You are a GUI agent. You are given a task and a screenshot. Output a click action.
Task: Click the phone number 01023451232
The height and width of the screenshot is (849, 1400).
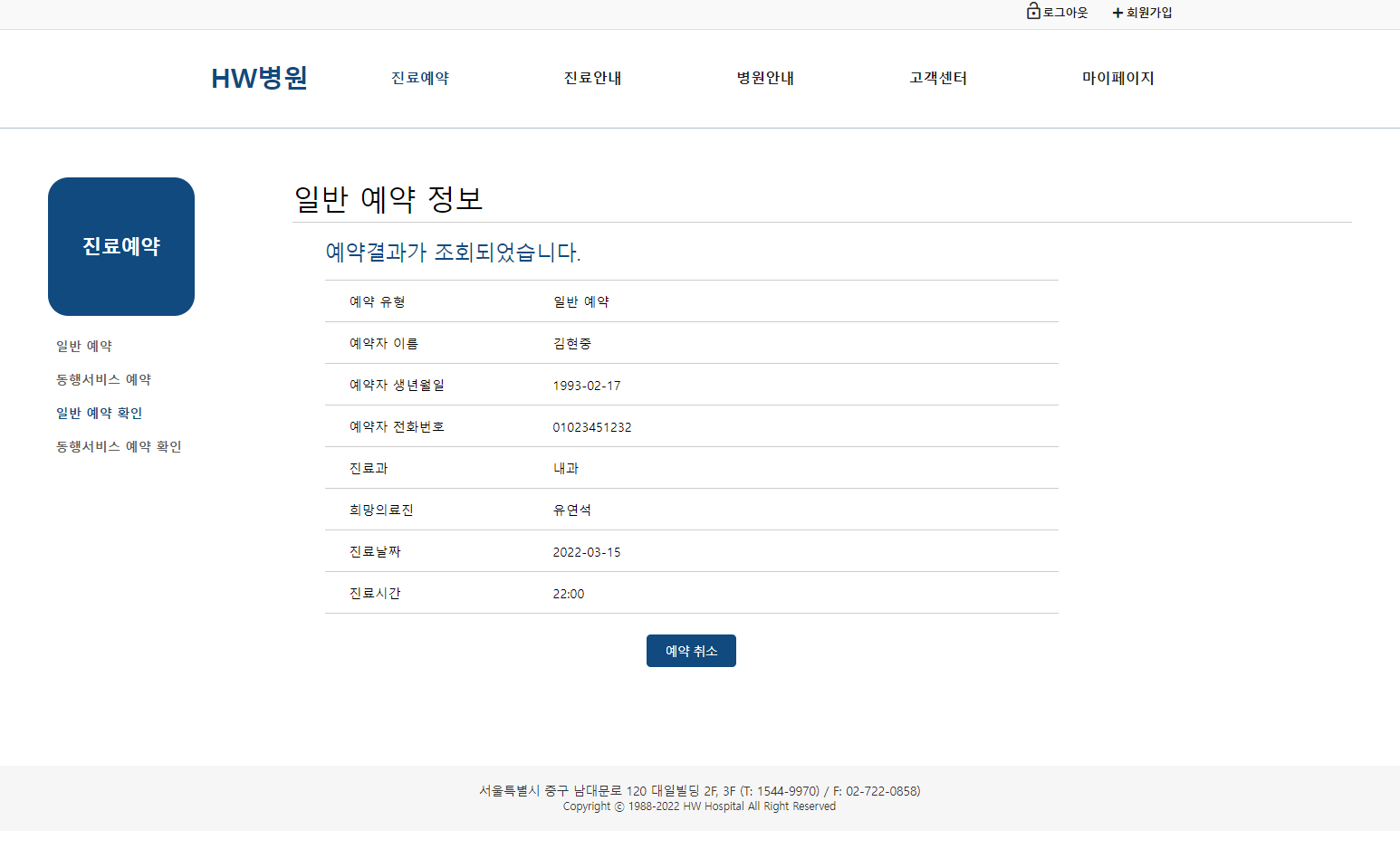(x=592, y=426)
